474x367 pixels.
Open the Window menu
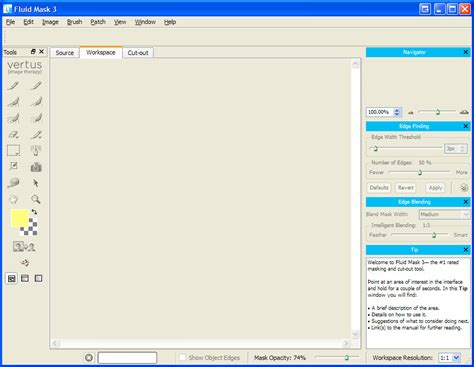[145, 22]
